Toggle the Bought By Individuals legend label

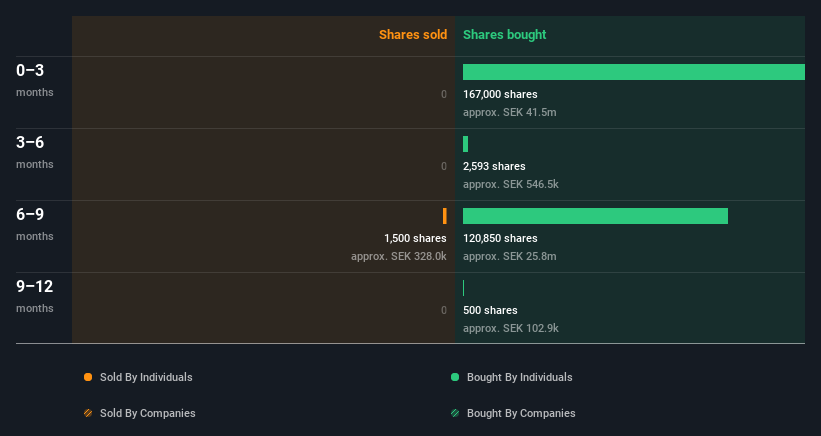(519, 377)
